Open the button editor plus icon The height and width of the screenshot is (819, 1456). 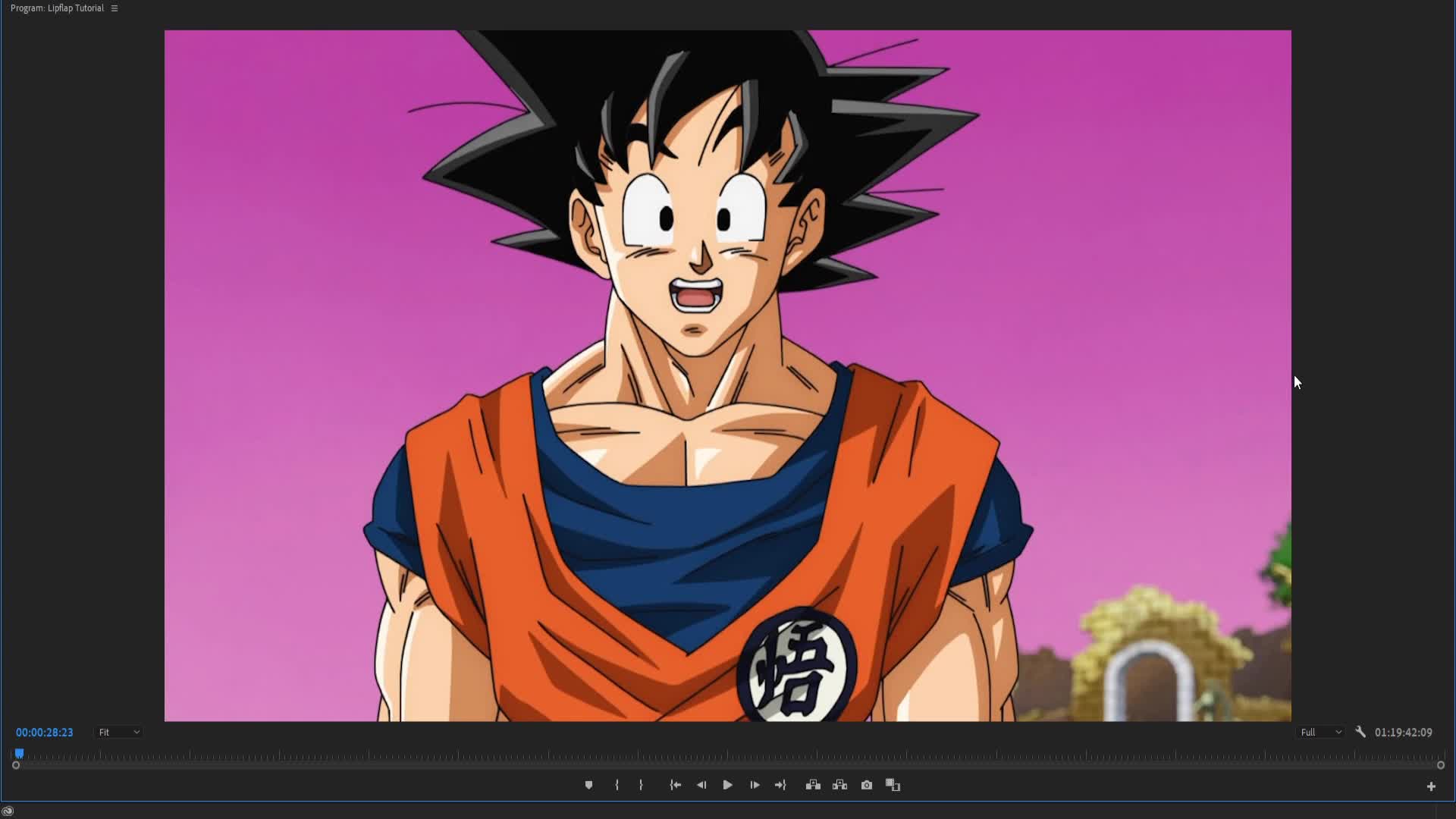coord(1431,786)
